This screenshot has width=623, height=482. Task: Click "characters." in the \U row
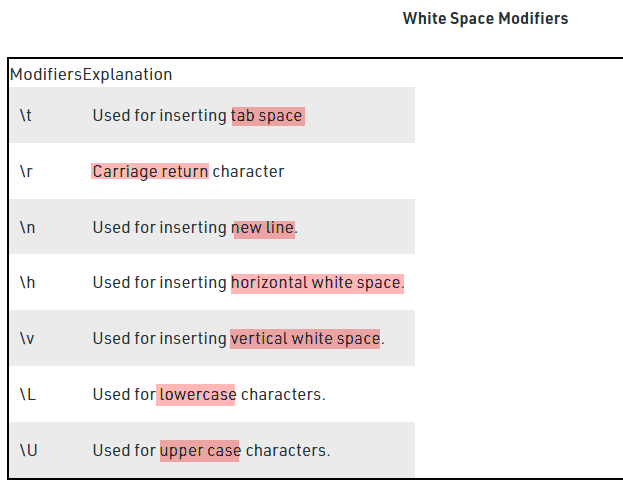coord(287,450)
